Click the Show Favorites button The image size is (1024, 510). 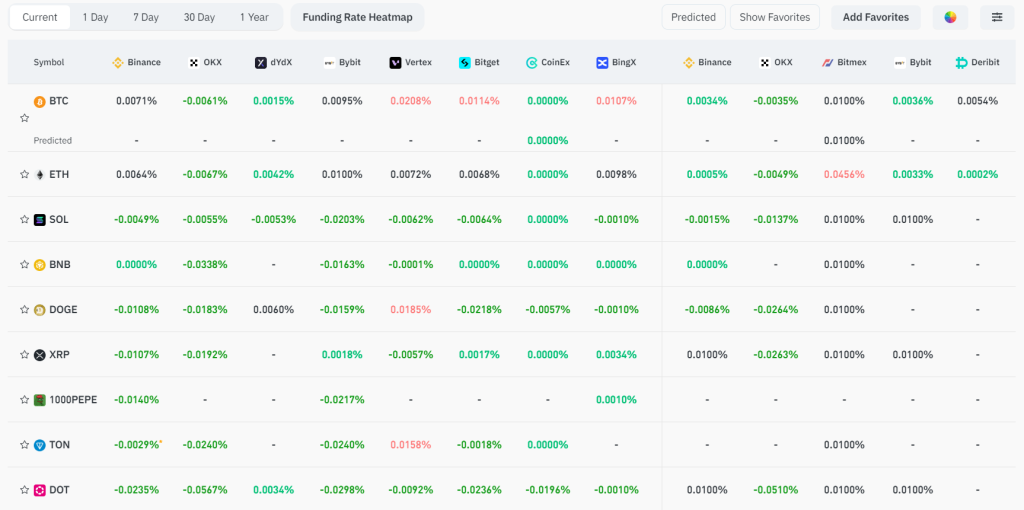774,17
